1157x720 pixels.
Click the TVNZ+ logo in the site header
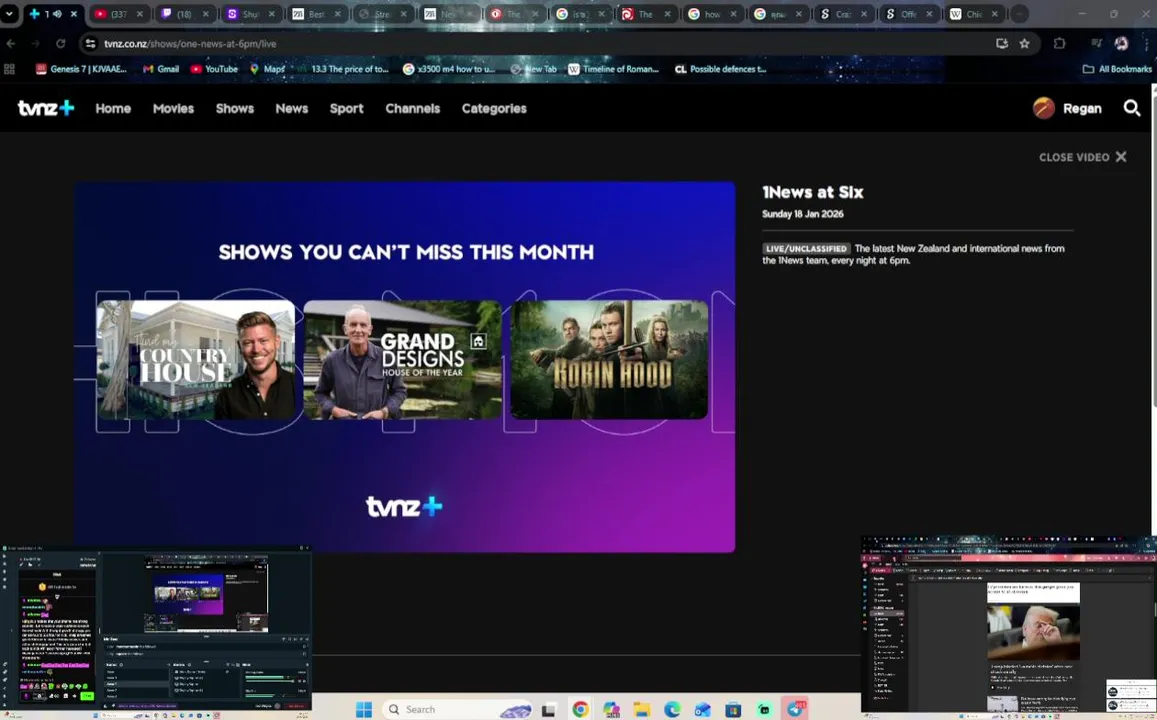point(46,108)
